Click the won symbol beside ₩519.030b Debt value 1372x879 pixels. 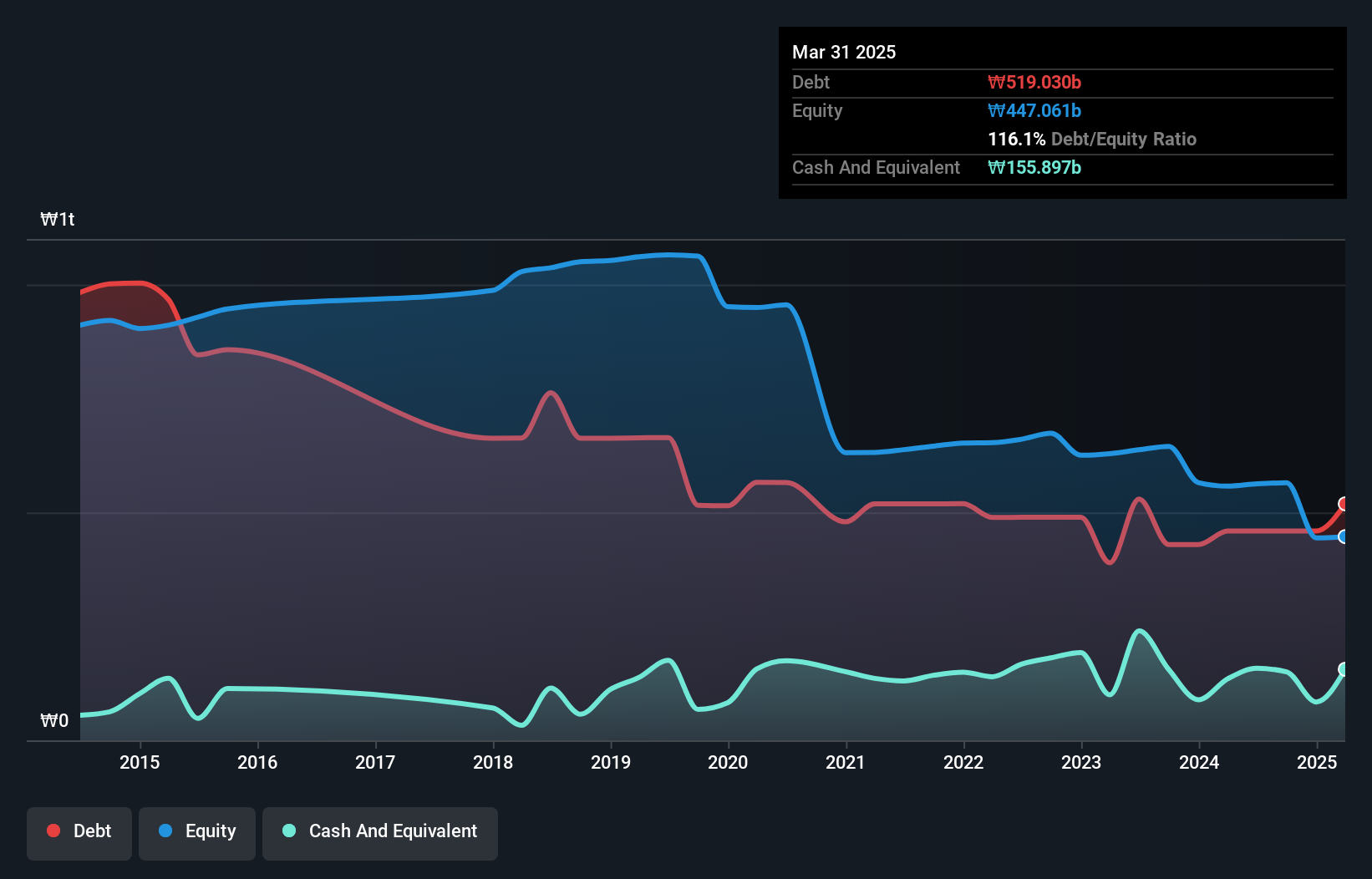(x=996, y=82)
